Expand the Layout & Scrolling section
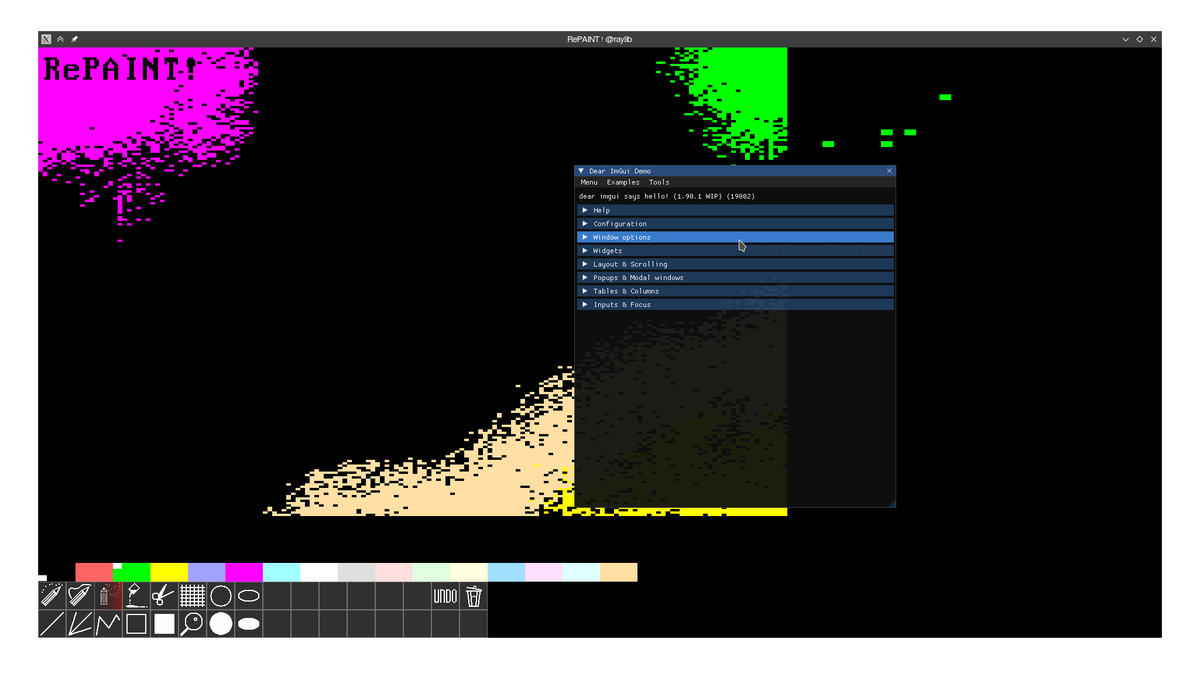 click(735, 264)
